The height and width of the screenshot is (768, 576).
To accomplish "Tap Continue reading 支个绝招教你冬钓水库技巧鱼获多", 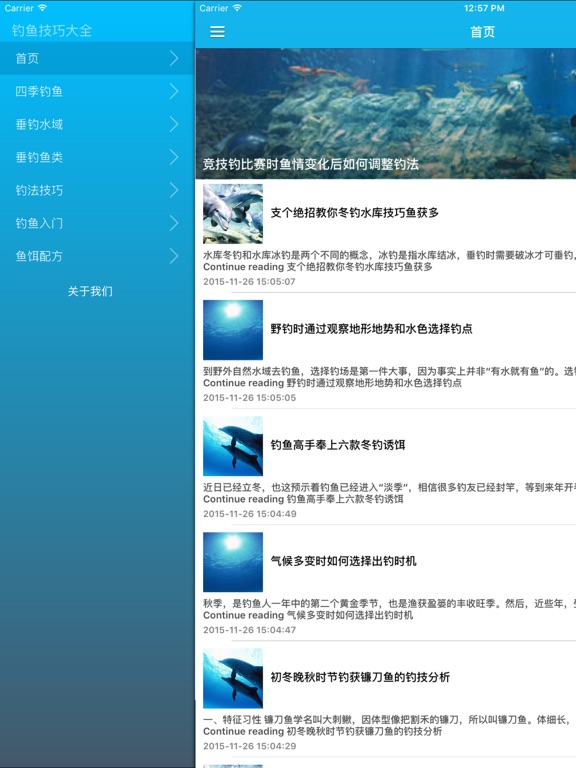I will pos(318,267).
